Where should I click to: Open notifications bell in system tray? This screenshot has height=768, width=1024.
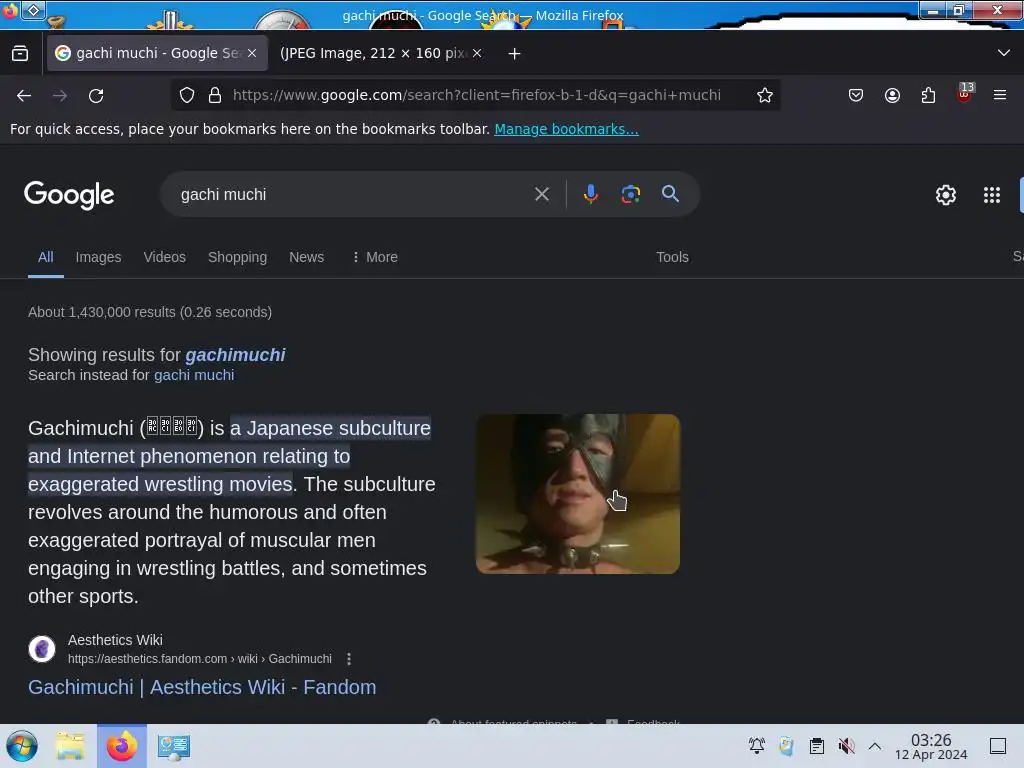pos(756,746)
